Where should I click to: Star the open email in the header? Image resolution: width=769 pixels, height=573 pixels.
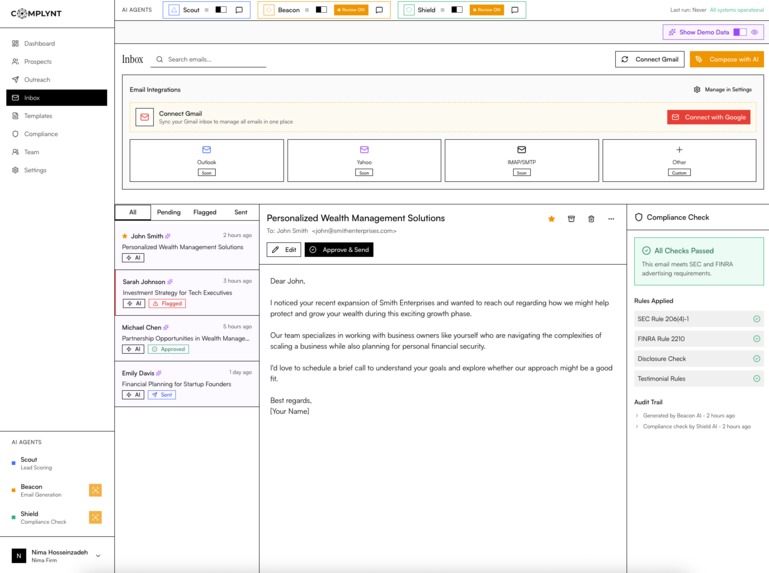coord(551,219)
